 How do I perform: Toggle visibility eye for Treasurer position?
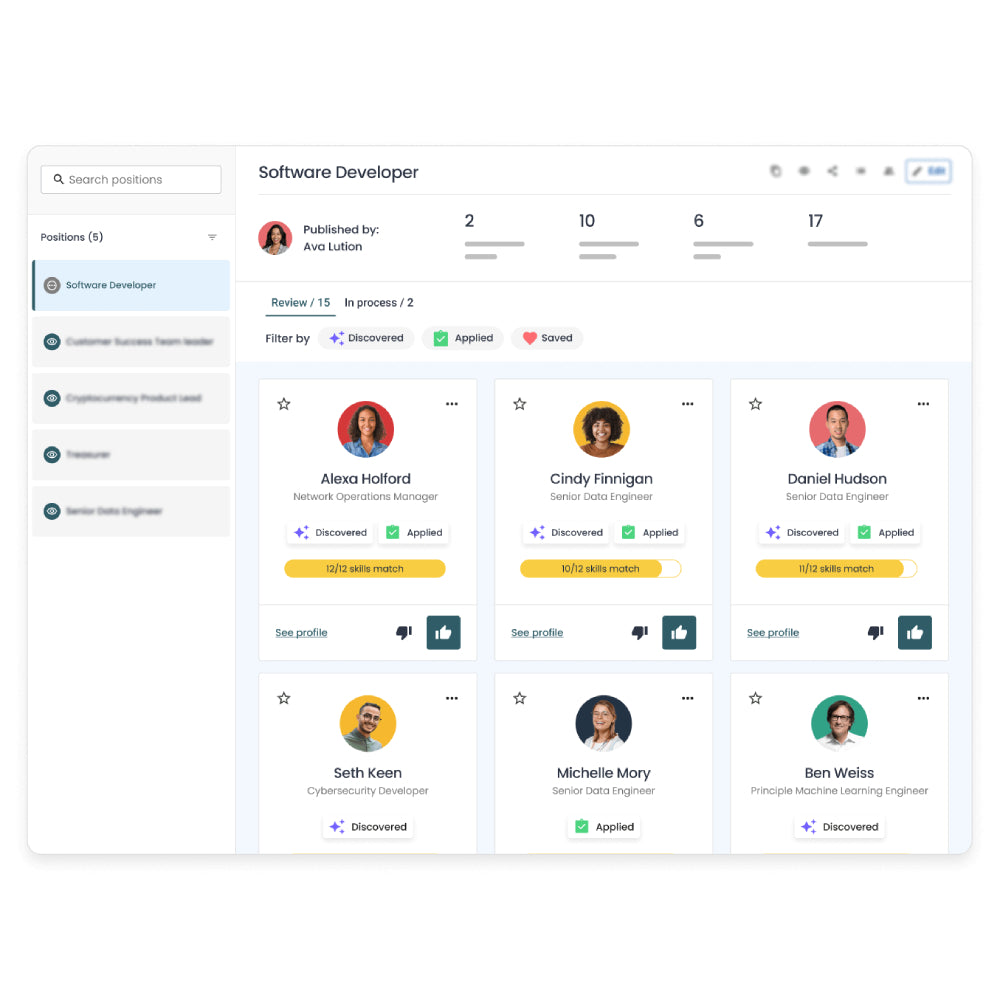(52, 455)
